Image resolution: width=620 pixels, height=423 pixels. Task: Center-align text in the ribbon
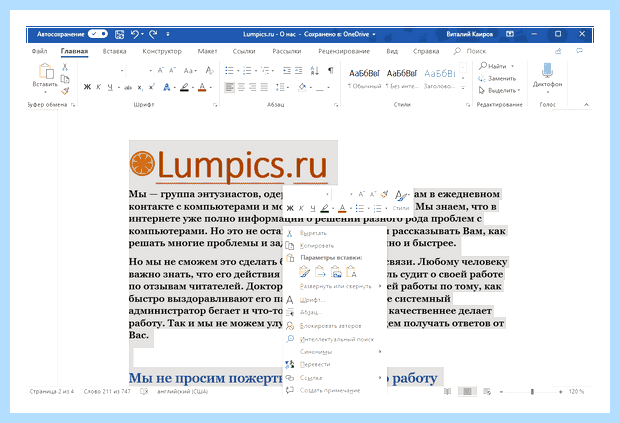click(241, 87)
